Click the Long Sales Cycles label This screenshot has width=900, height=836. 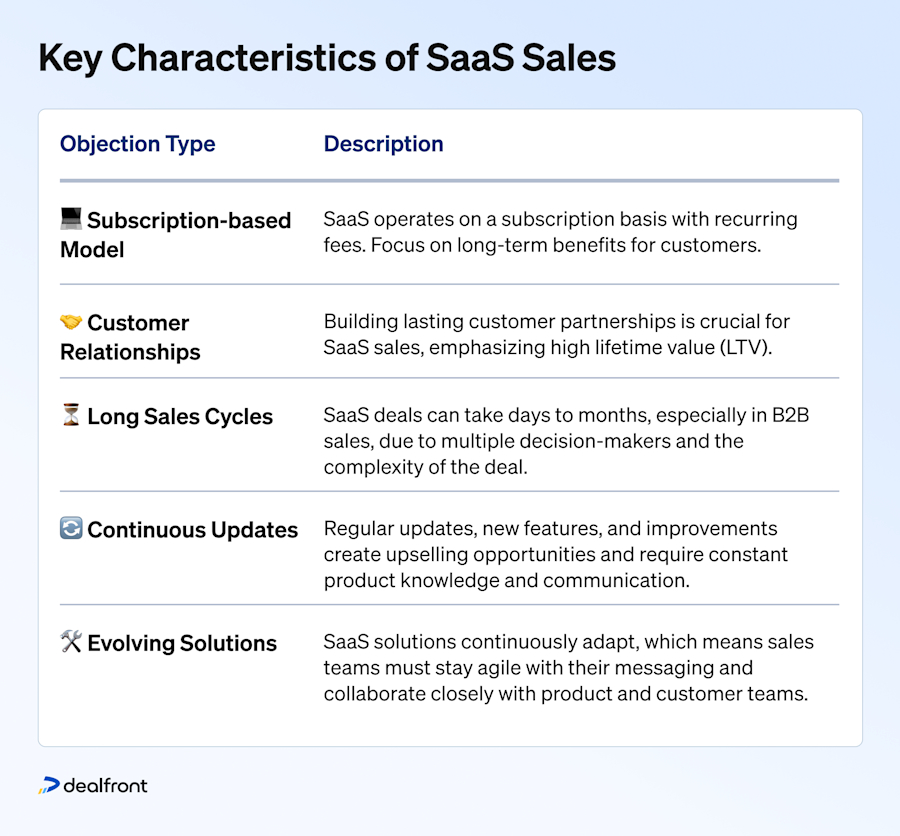tap(180, 416)
